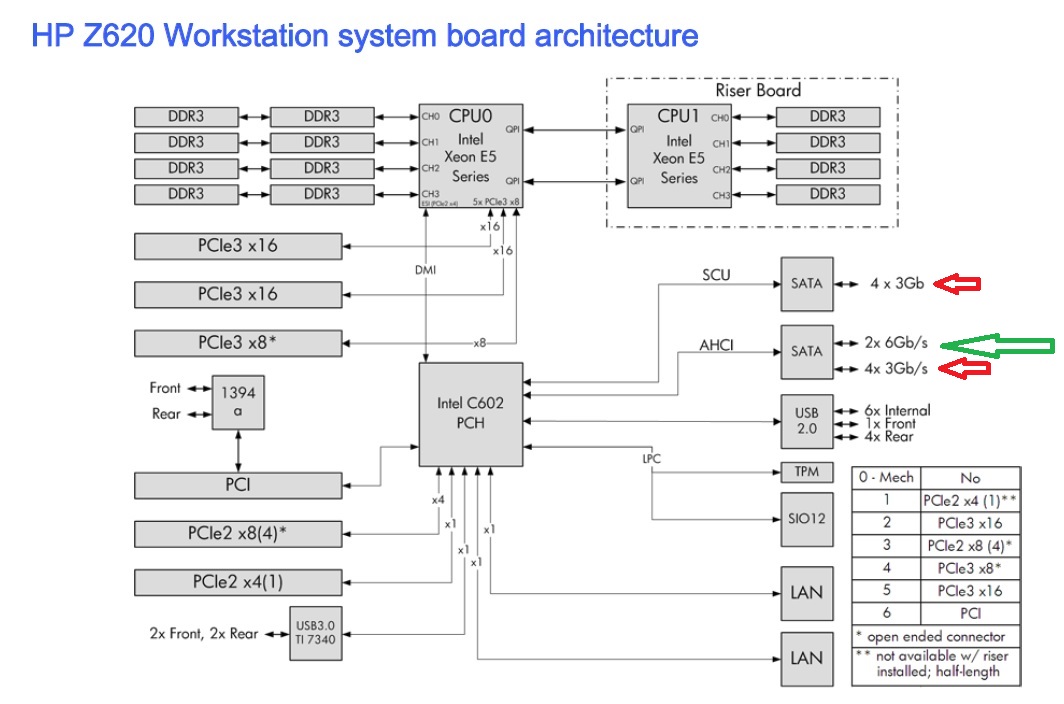Select the USB 2.0 block

click(807, 421)
